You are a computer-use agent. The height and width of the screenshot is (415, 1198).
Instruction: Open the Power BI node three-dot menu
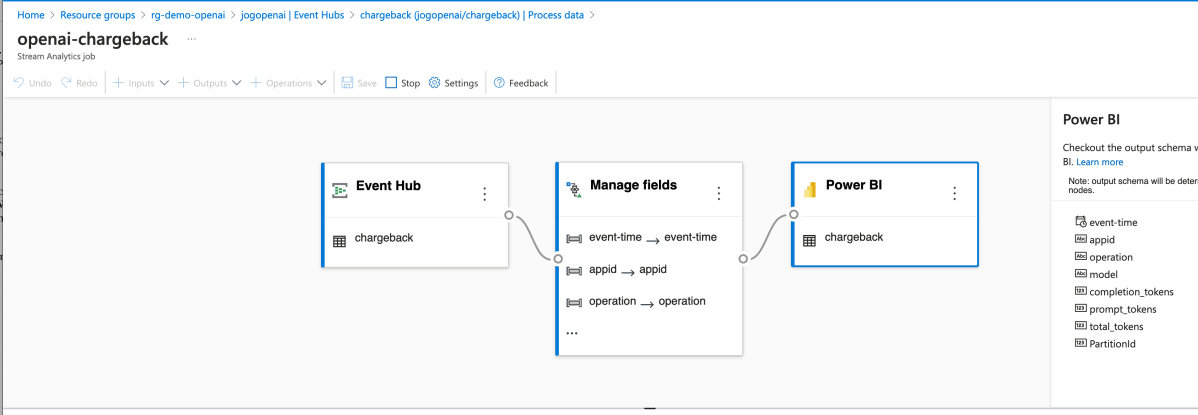(954, 194)
